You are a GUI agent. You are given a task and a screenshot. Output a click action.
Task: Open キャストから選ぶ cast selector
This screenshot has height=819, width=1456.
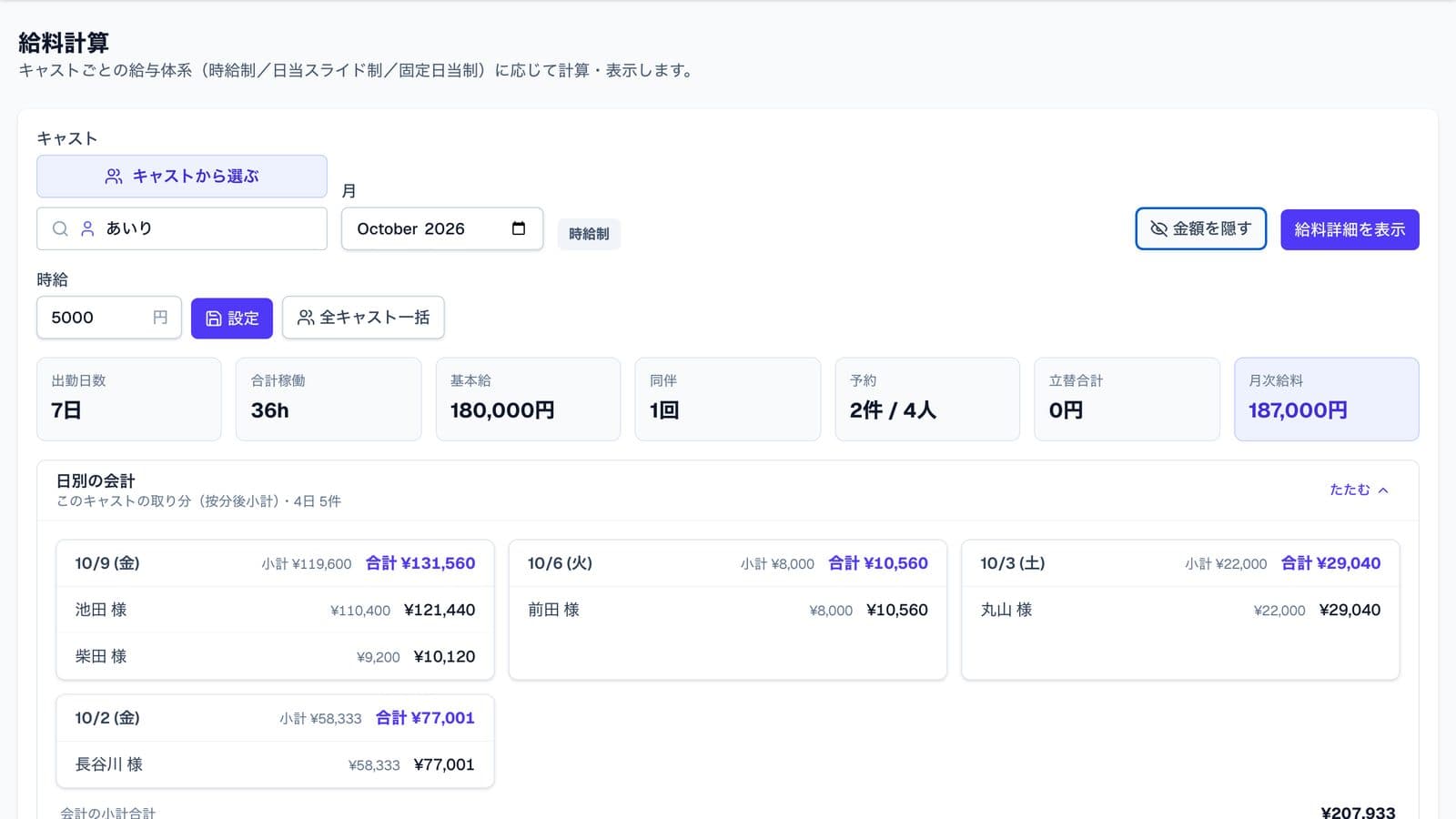pyautogui.click(x=182, y=177)
